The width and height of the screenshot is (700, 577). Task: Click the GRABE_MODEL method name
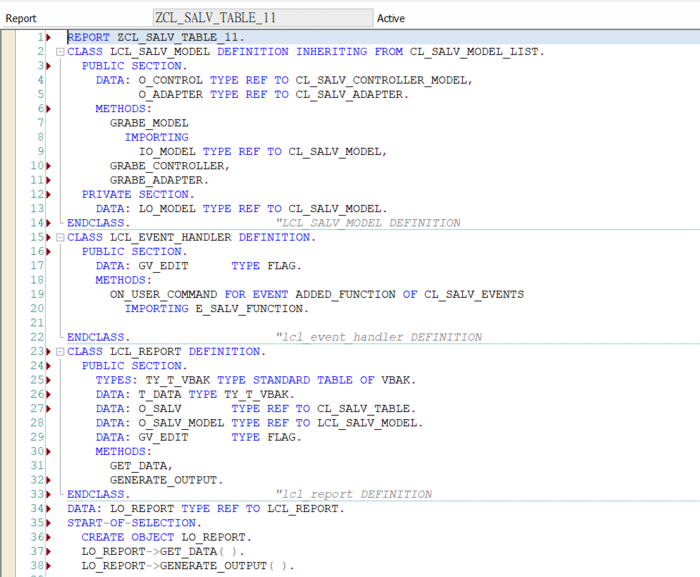[149, 123]
